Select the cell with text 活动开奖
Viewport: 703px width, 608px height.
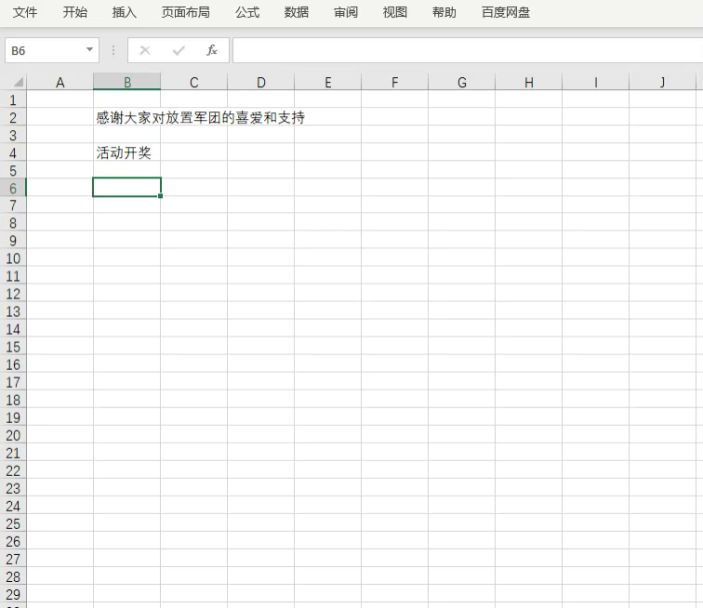[125, 153]
